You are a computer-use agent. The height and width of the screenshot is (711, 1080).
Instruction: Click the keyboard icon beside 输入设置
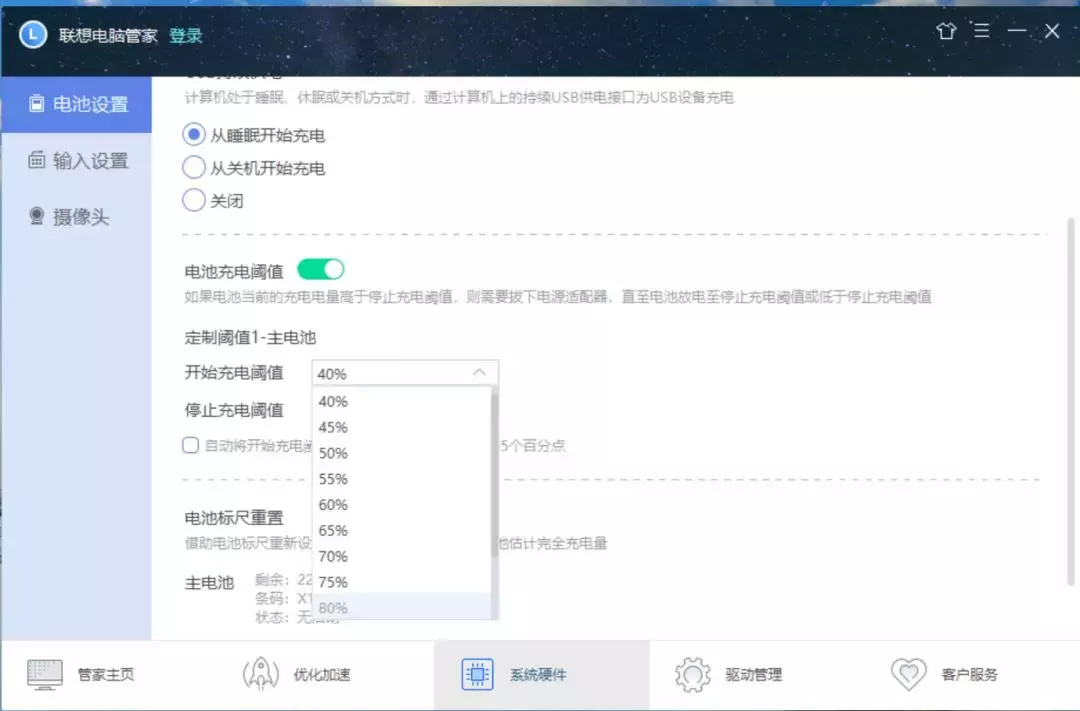tap(37, 160)
